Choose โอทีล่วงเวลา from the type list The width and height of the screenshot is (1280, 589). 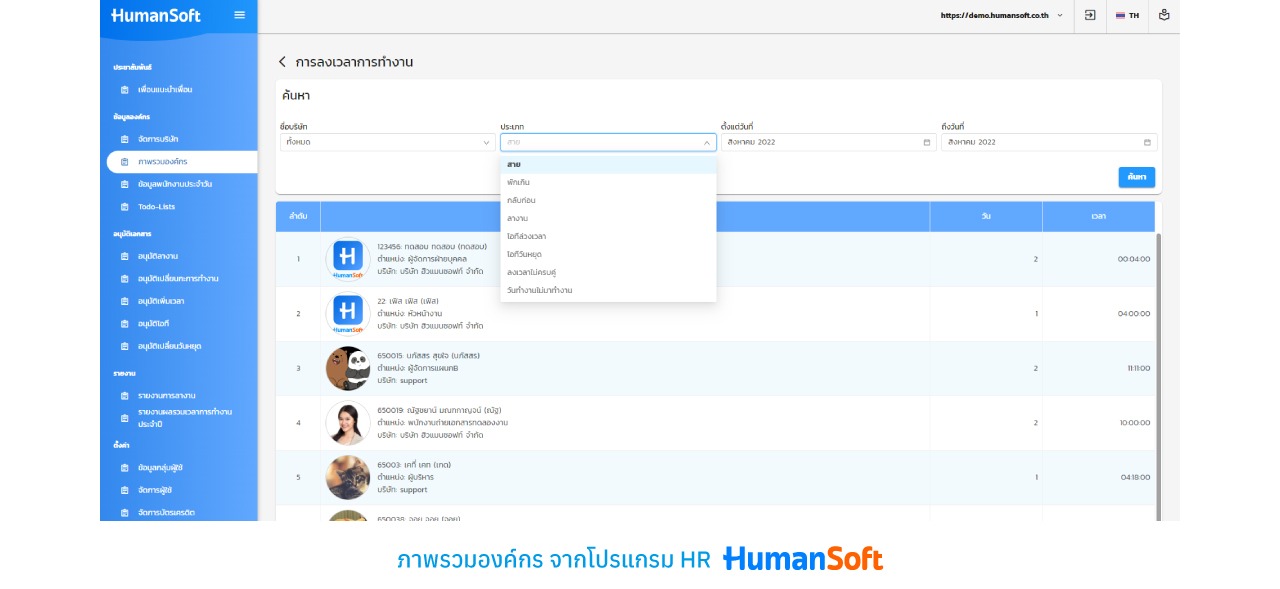[x=608, y=236]
